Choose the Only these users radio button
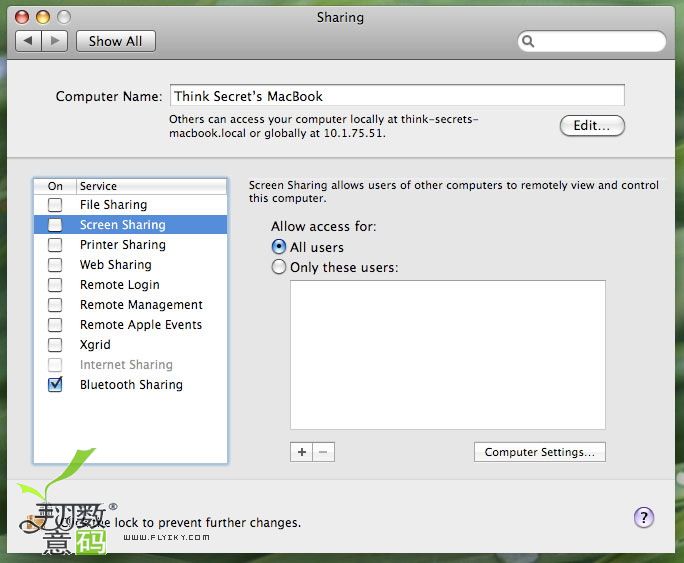The width and height of the screenshot is (684, 563). click(x=279, y=267)
